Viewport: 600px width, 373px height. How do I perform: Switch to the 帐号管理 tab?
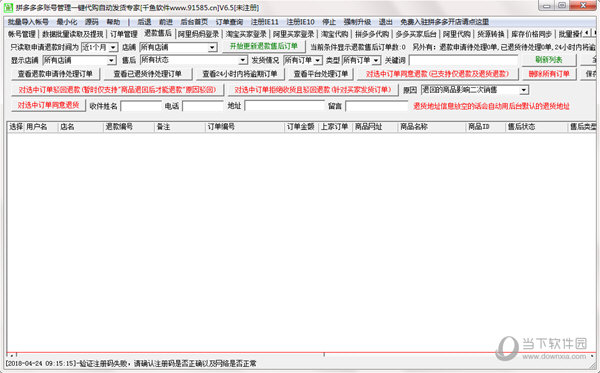pyautogui.click(x=21, y=34)
